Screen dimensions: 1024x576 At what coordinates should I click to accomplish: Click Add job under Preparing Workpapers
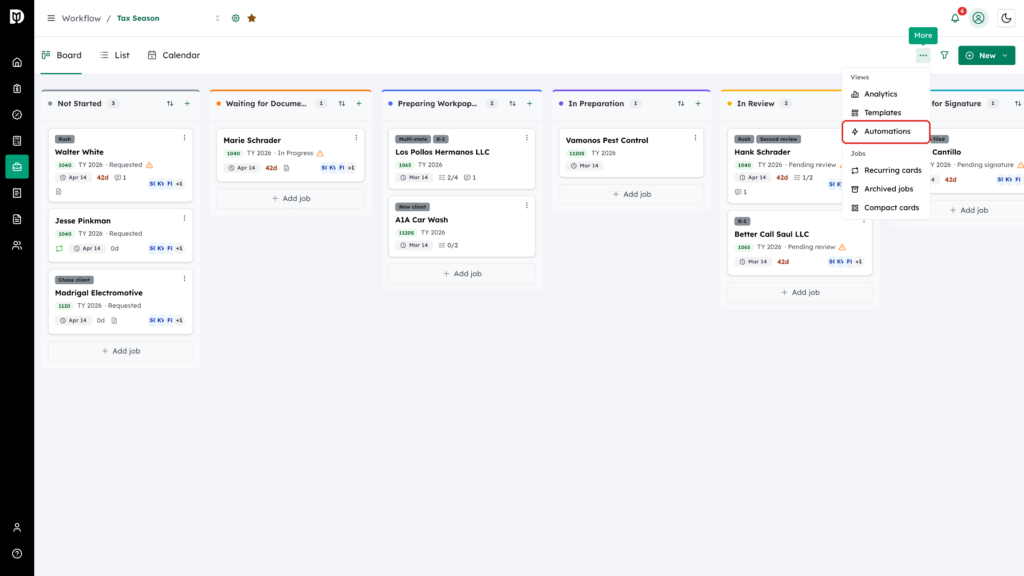pos(462,274)
